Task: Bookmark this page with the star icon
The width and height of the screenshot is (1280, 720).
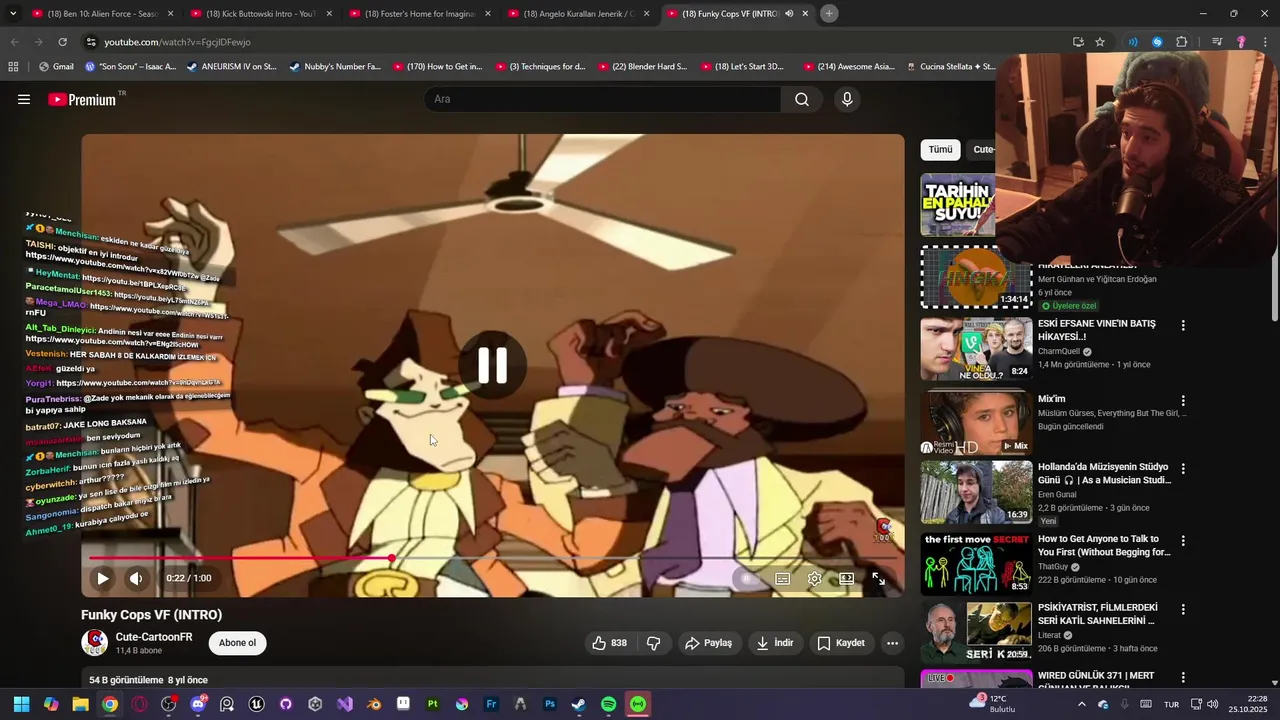Action: click(1100, 42)
